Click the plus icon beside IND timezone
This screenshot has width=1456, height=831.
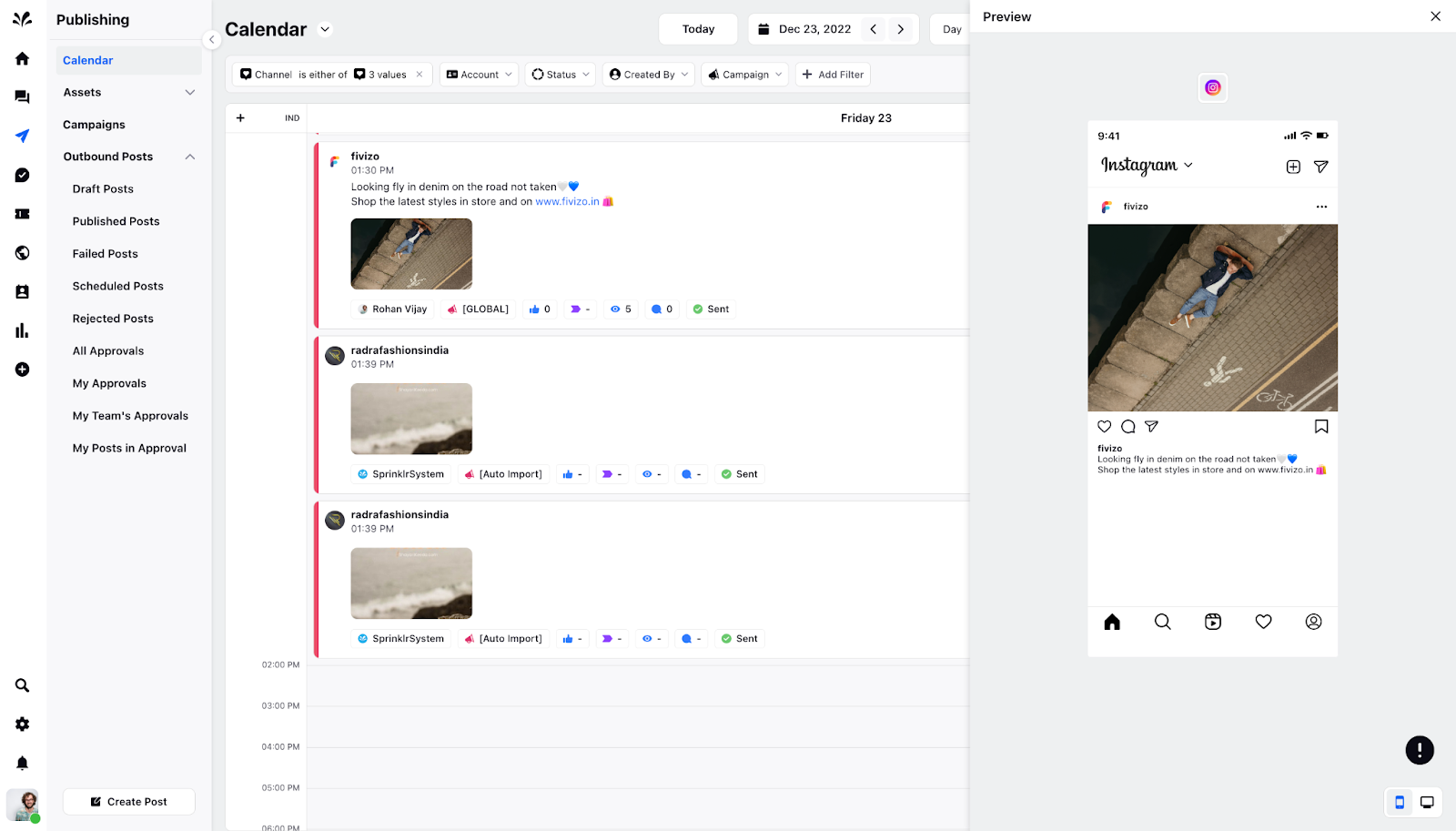[240, 117]
